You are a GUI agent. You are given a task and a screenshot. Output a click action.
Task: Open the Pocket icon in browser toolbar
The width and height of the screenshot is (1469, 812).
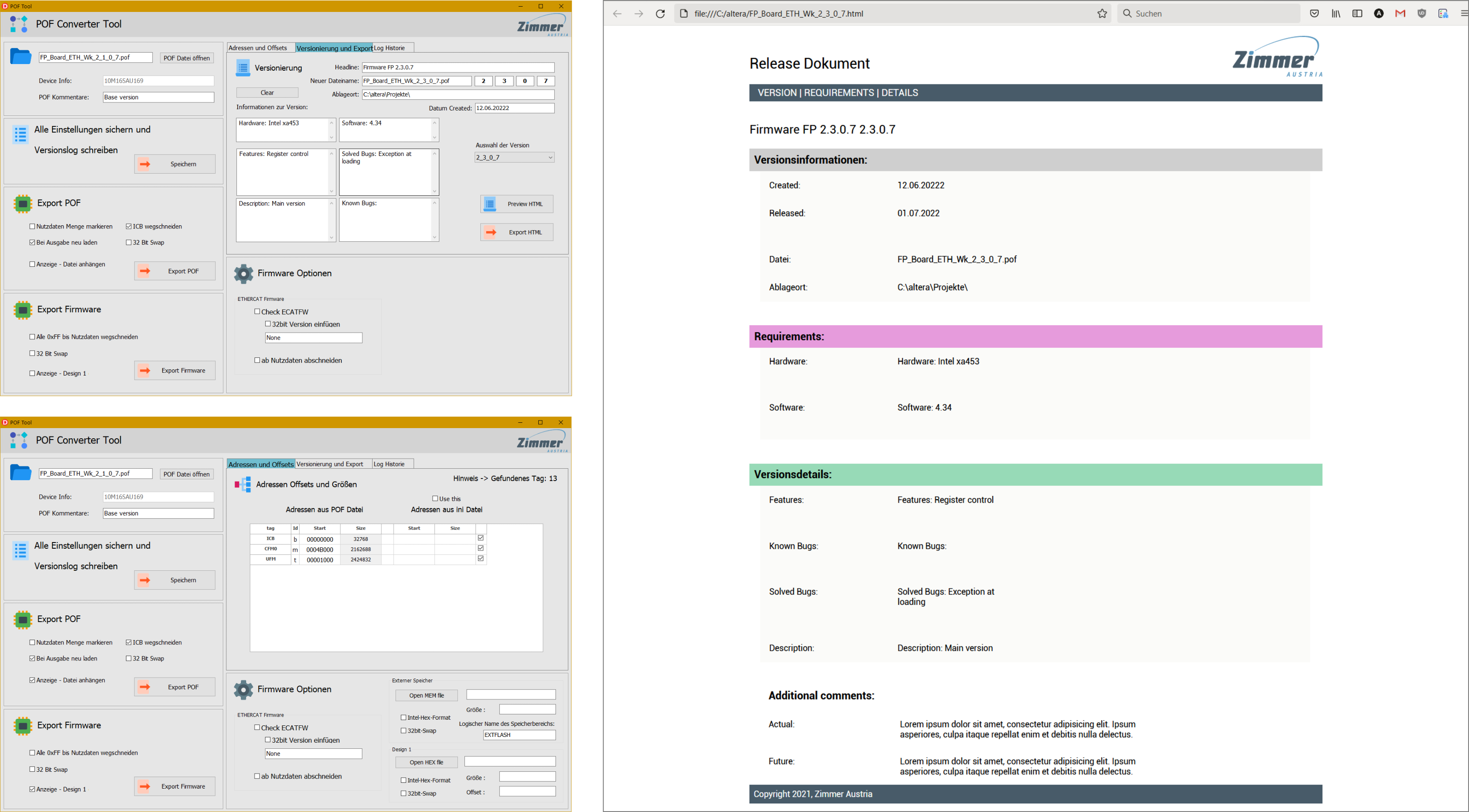[x=1314, y=14]
